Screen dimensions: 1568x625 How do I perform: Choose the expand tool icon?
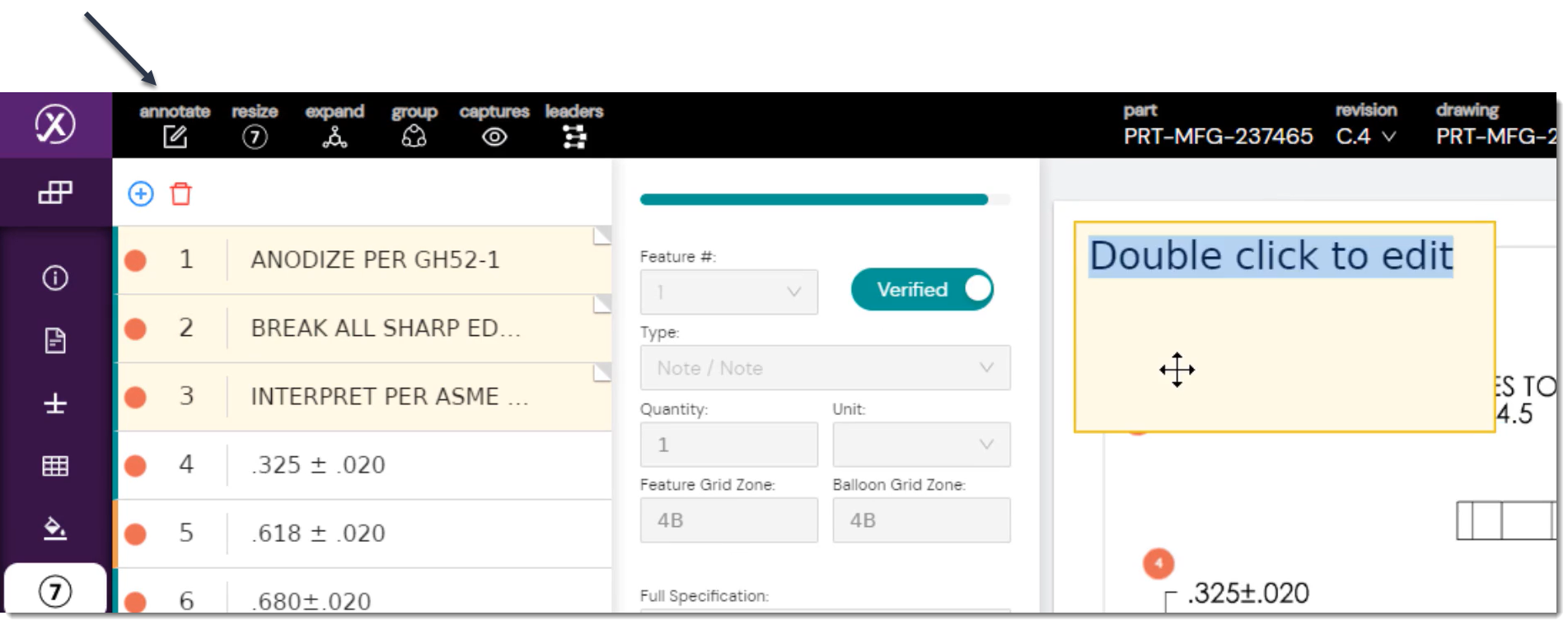pos(335,137)
